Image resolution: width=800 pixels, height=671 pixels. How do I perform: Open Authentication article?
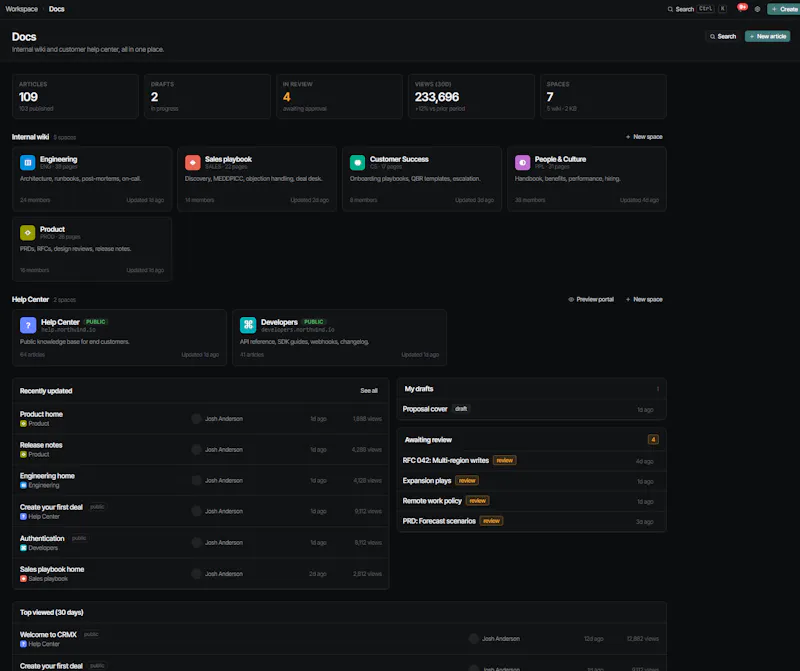[42, 538]
